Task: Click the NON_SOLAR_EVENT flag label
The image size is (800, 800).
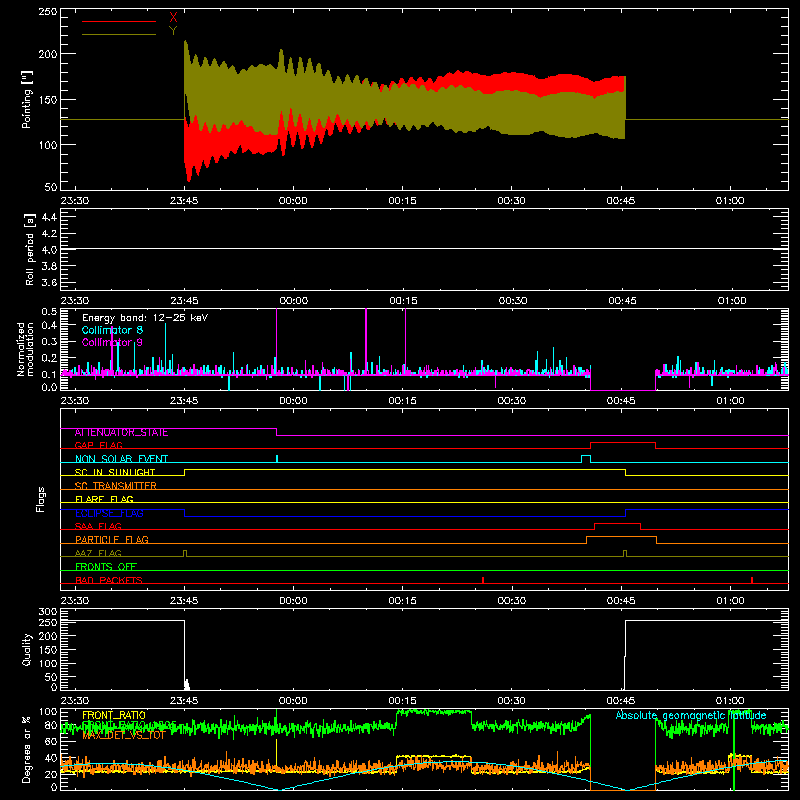Action: coord(121,459)
